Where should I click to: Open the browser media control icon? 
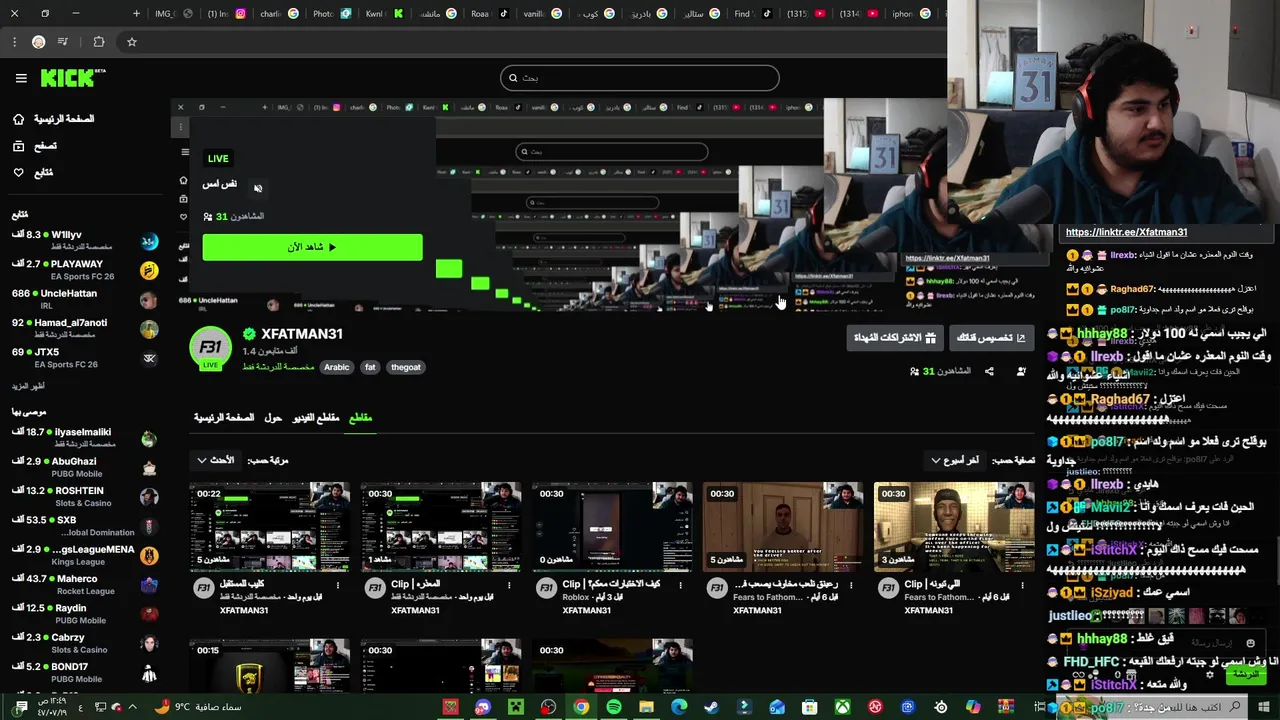[x=63, y=42]
